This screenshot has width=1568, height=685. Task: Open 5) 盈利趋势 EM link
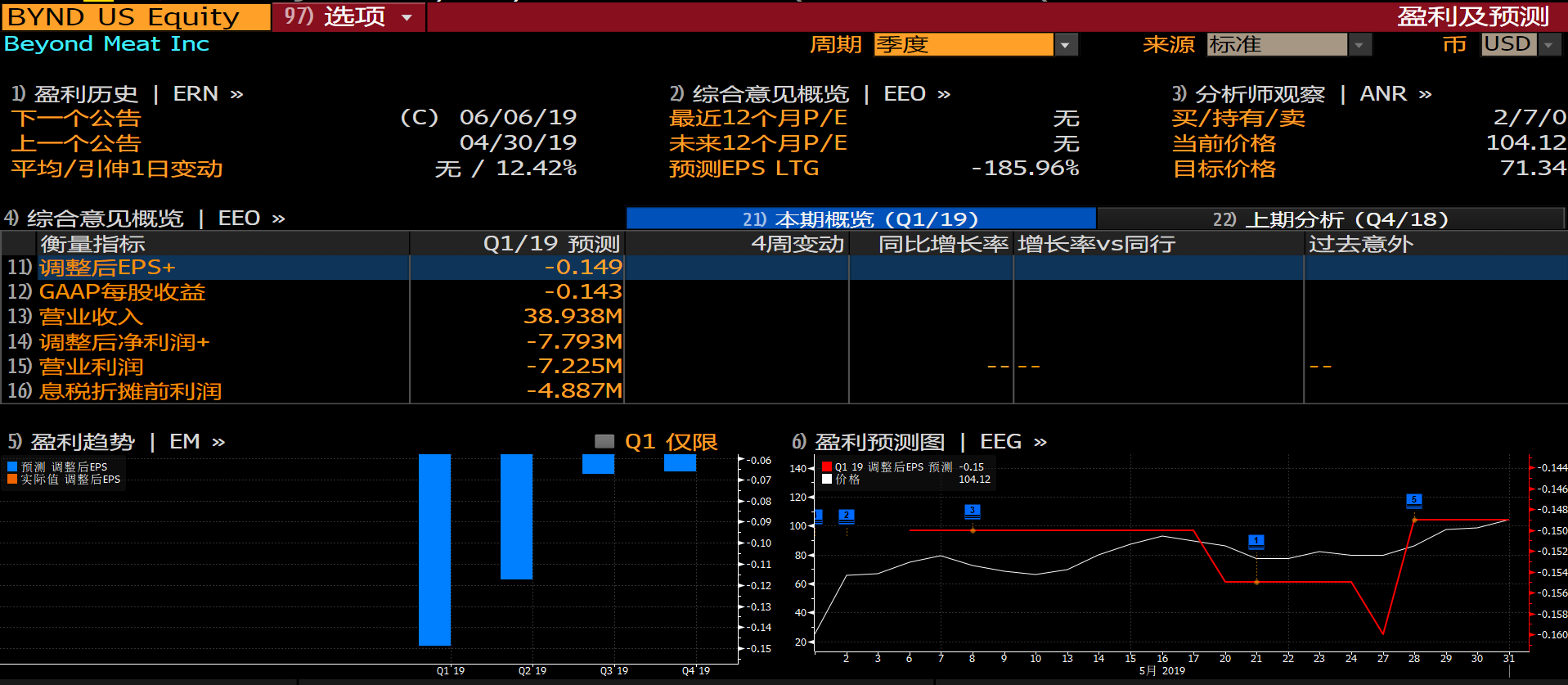[x=116, y=442]
